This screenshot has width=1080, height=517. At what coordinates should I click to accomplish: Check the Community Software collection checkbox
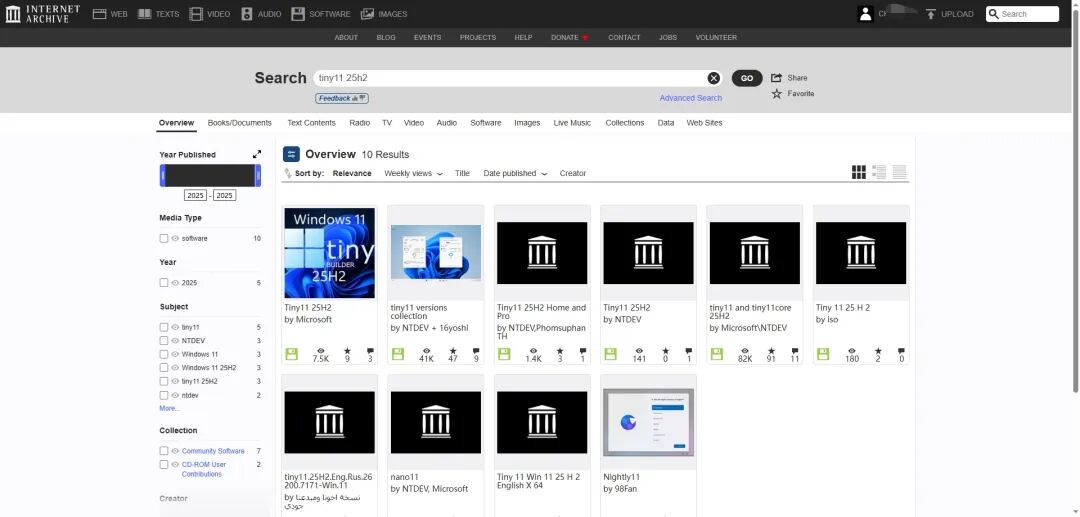(164, 451)
